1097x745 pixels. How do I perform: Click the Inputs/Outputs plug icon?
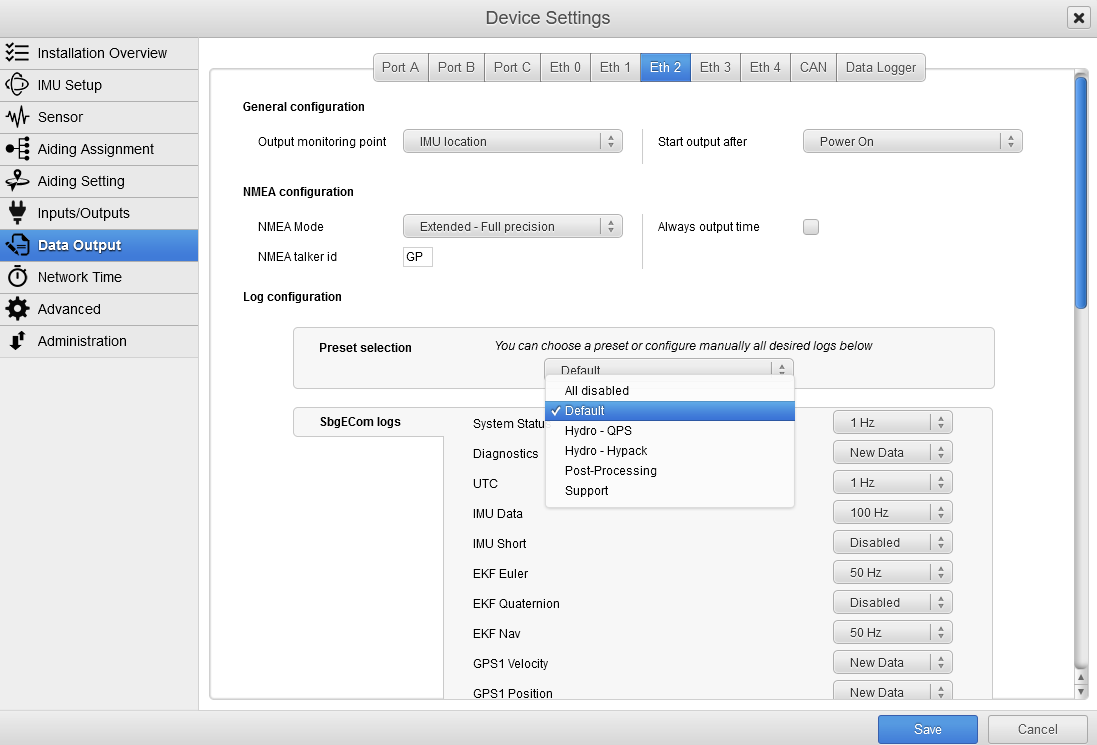tap(17, 213)
